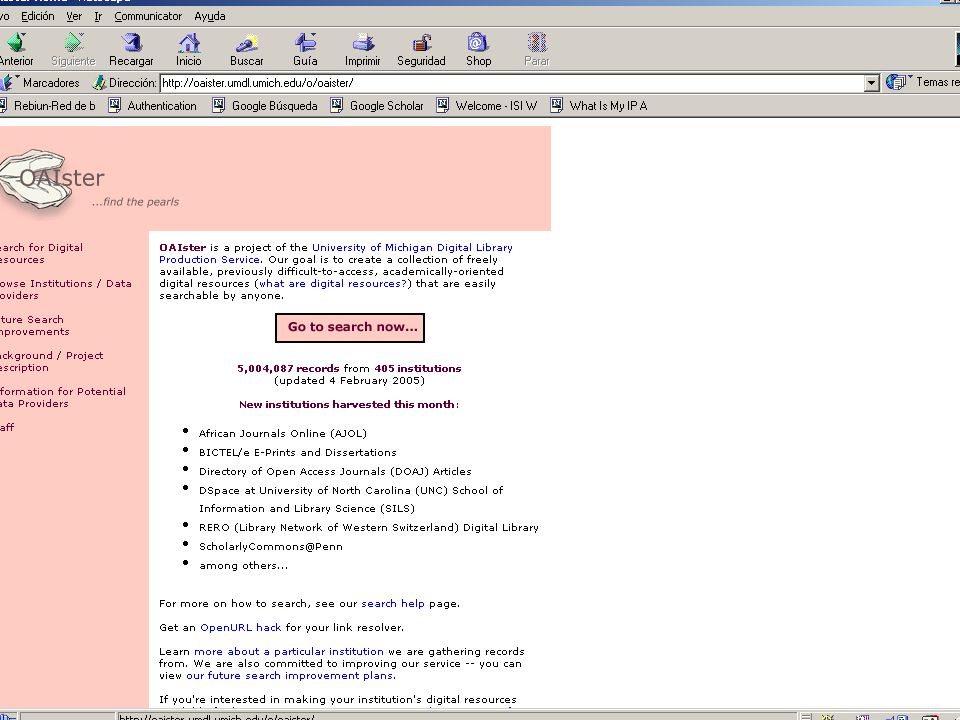Open the Welcome - ISI W bookmark

(487, 106)
